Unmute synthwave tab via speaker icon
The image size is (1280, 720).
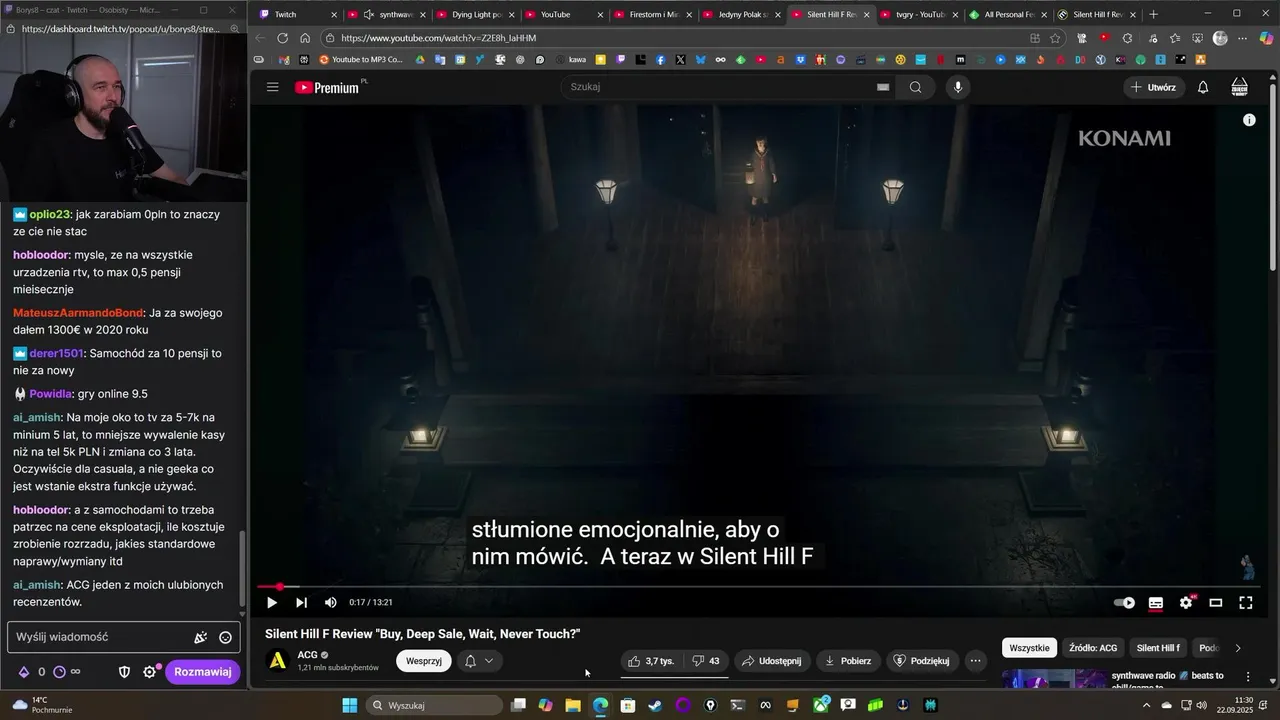click(x=369, y=14)
